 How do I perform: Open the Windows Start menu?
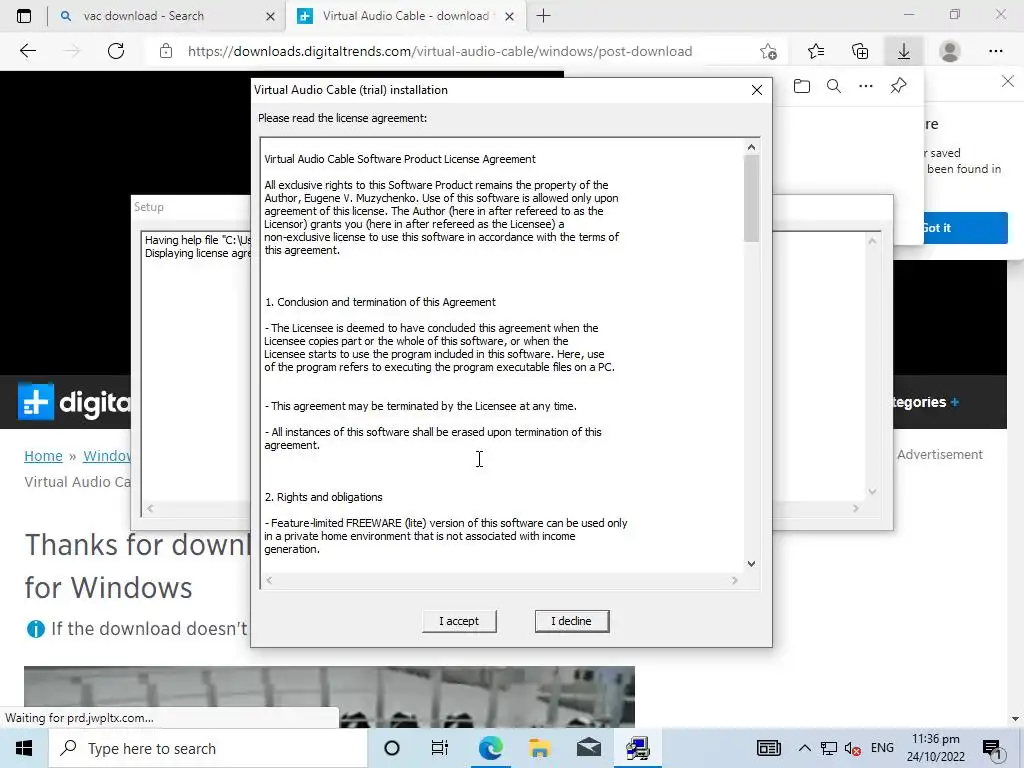tap(24, 748)
